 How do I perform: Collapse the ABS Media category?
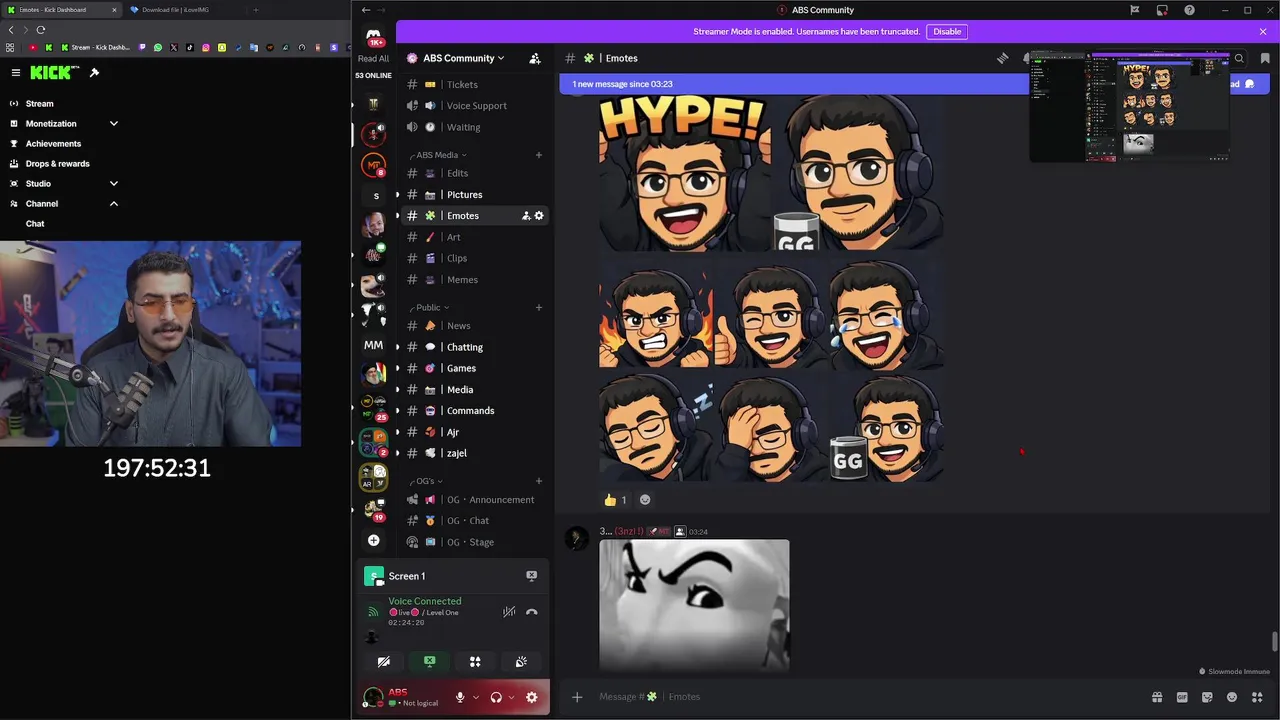pos(438,155)
